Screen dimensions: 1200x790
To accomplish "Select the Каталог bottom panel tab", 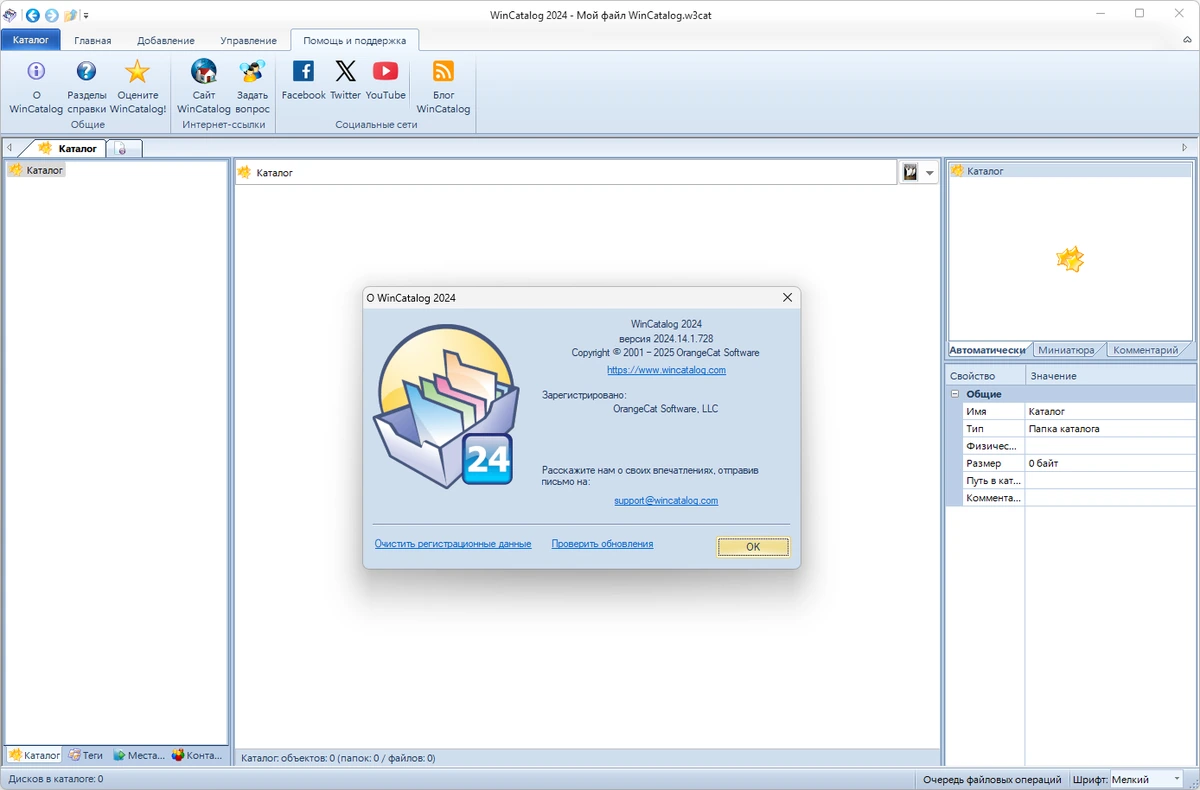I will coord(35,755).
